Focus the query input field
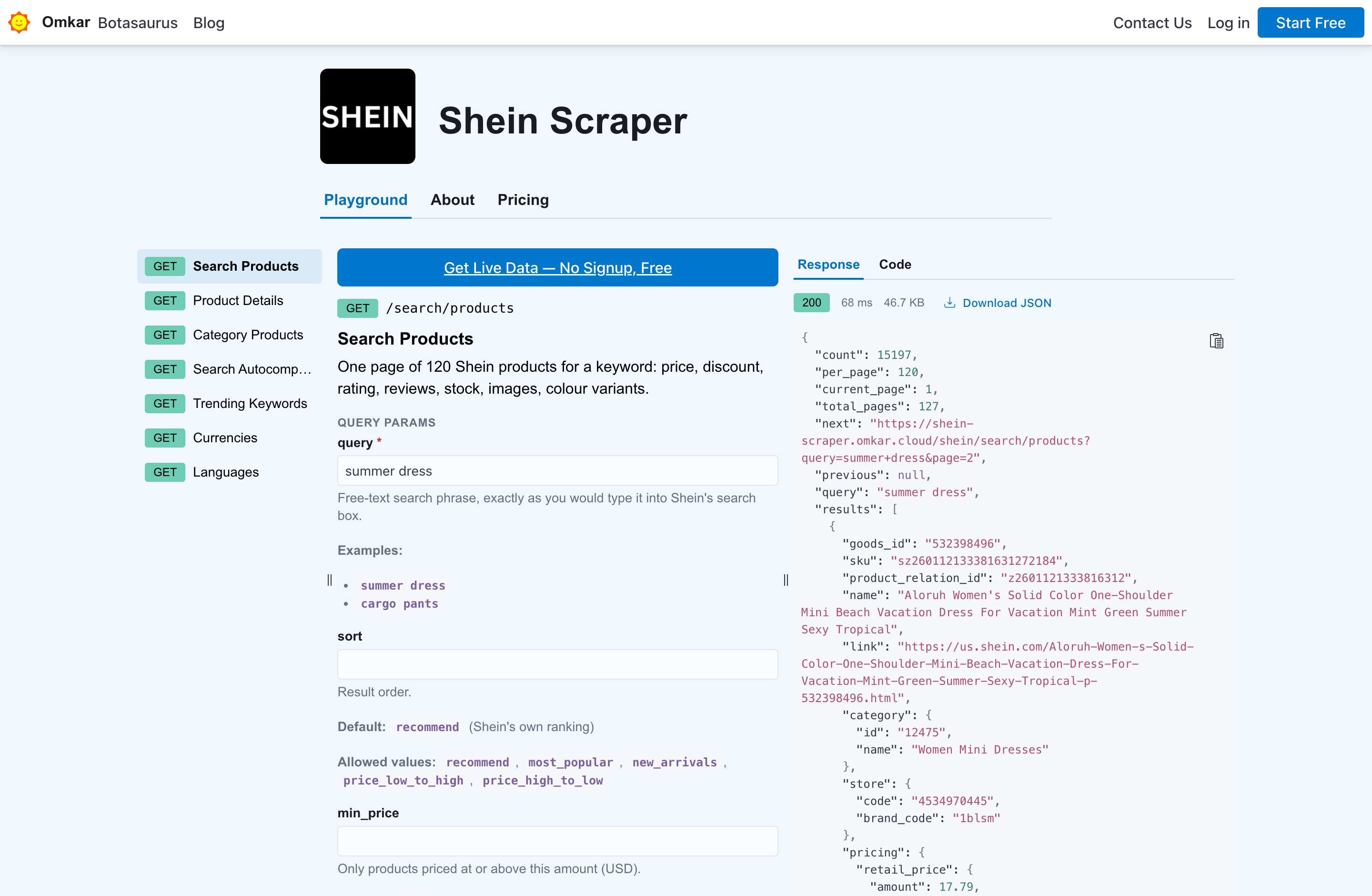The height and width of the screenshot is (896, 1372). (x=557, y=471)
